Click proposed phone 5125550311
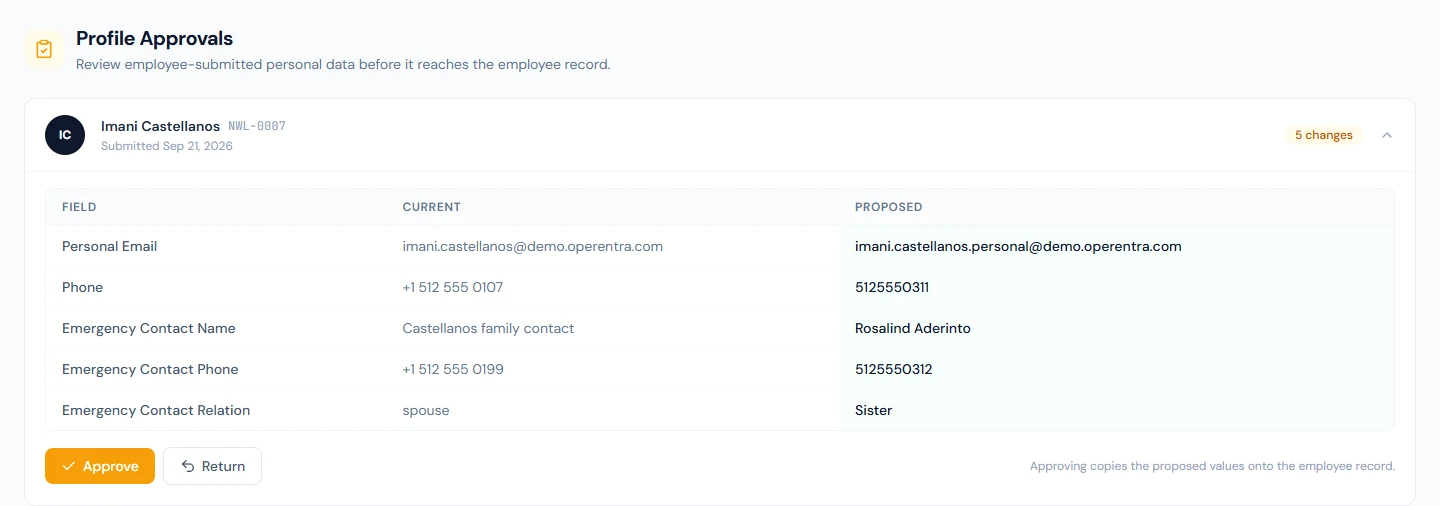1440x506 pixels. coord(892,287)
